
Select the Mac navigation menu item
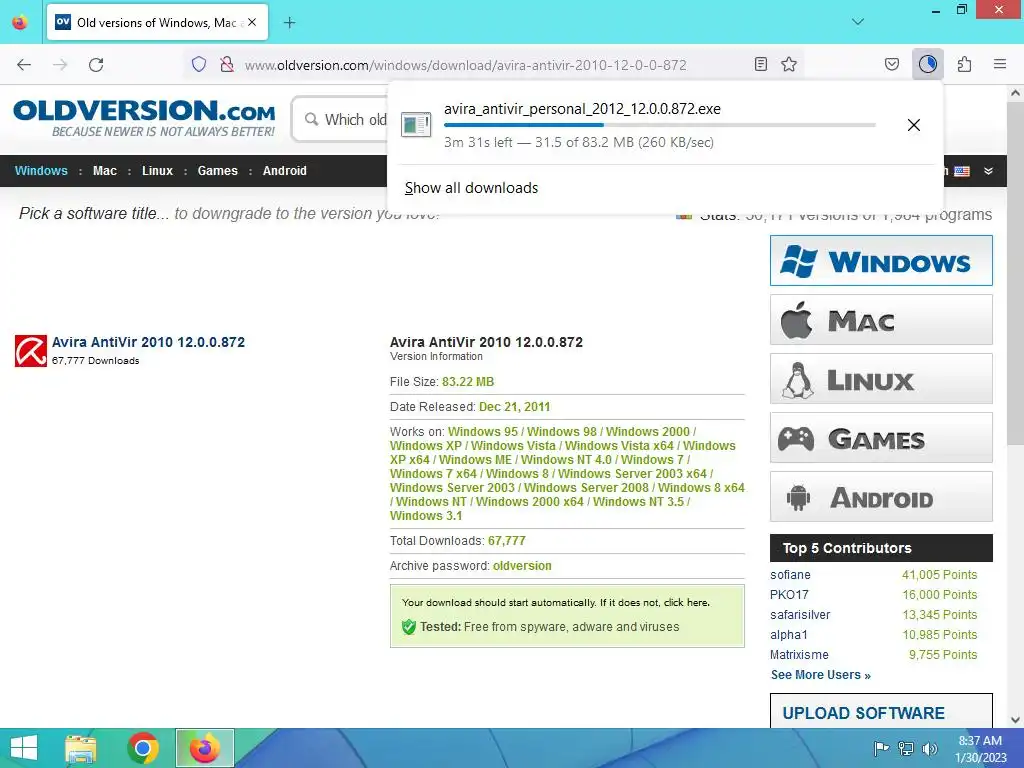104,170
